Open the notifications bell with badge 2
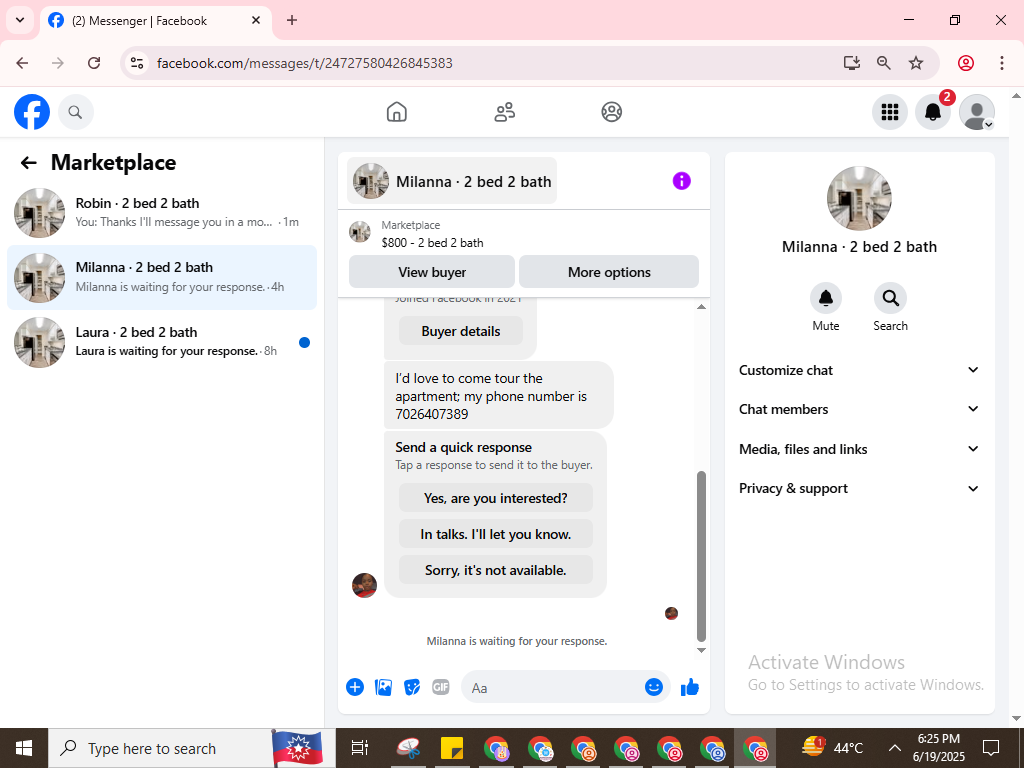The image size is (1024, 768). pos(933,112)
